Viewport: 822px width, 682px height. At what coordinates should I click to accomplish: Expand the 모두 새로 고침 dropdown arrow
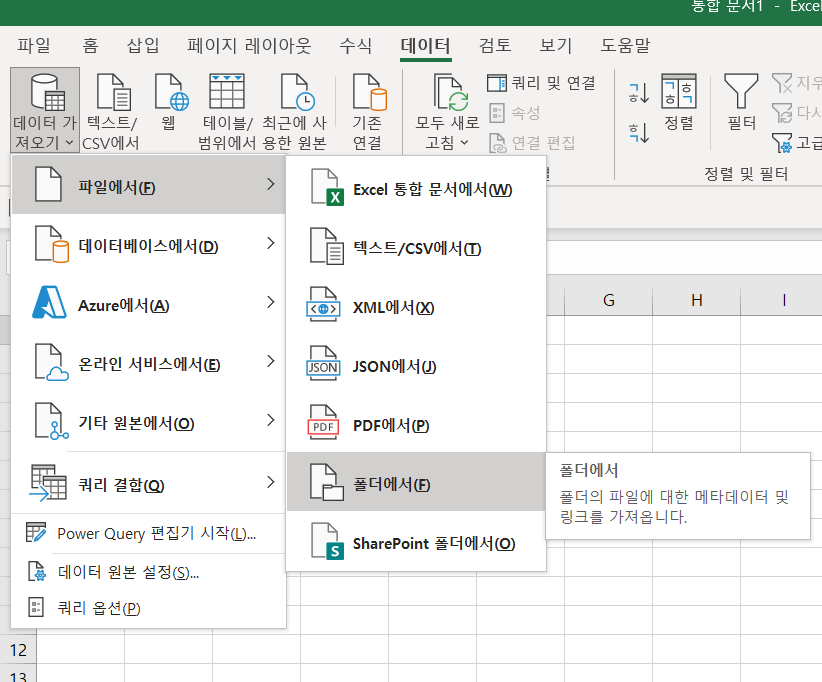[464, 143]
